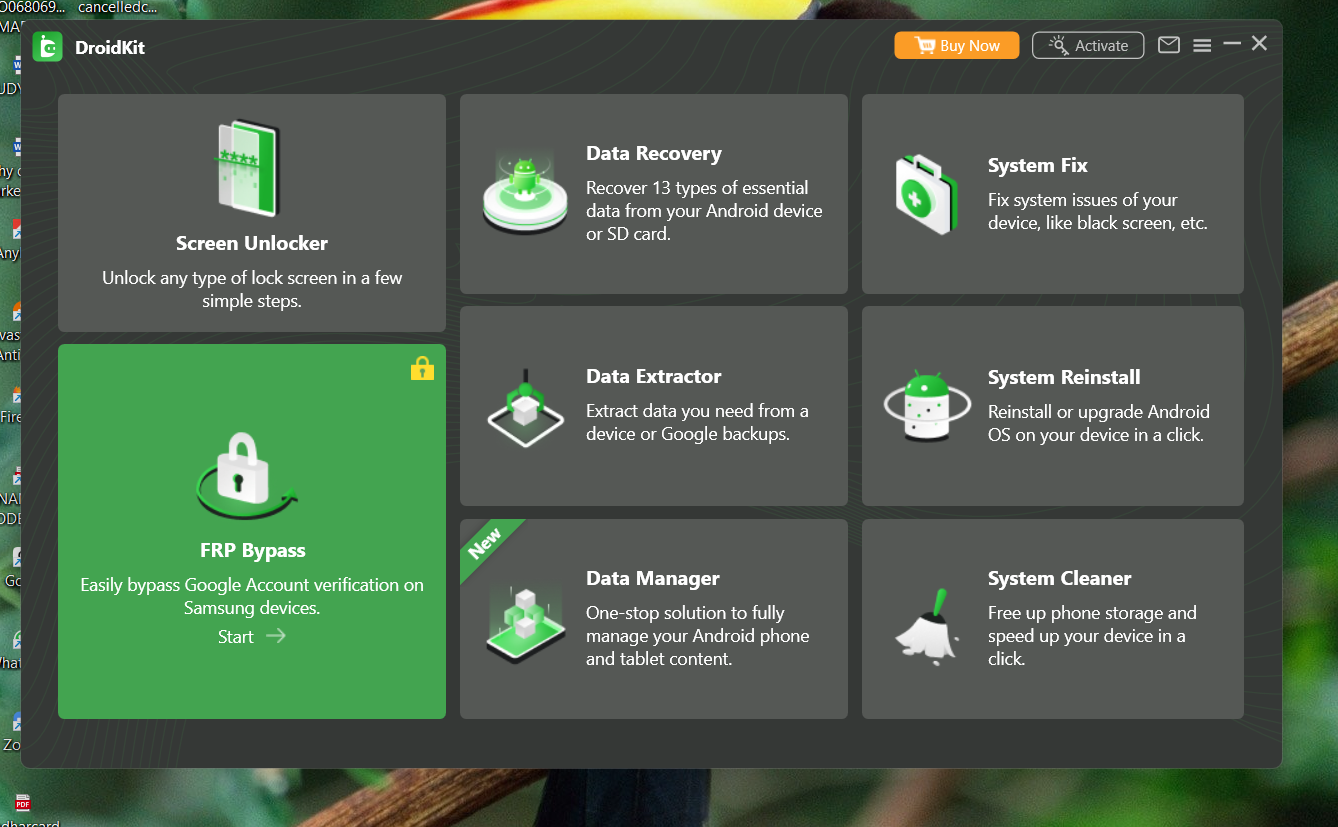Viewport: 1338px width, 827px height.
Task: Click 'One-stop solution' description text
Action: click(698, 636)
